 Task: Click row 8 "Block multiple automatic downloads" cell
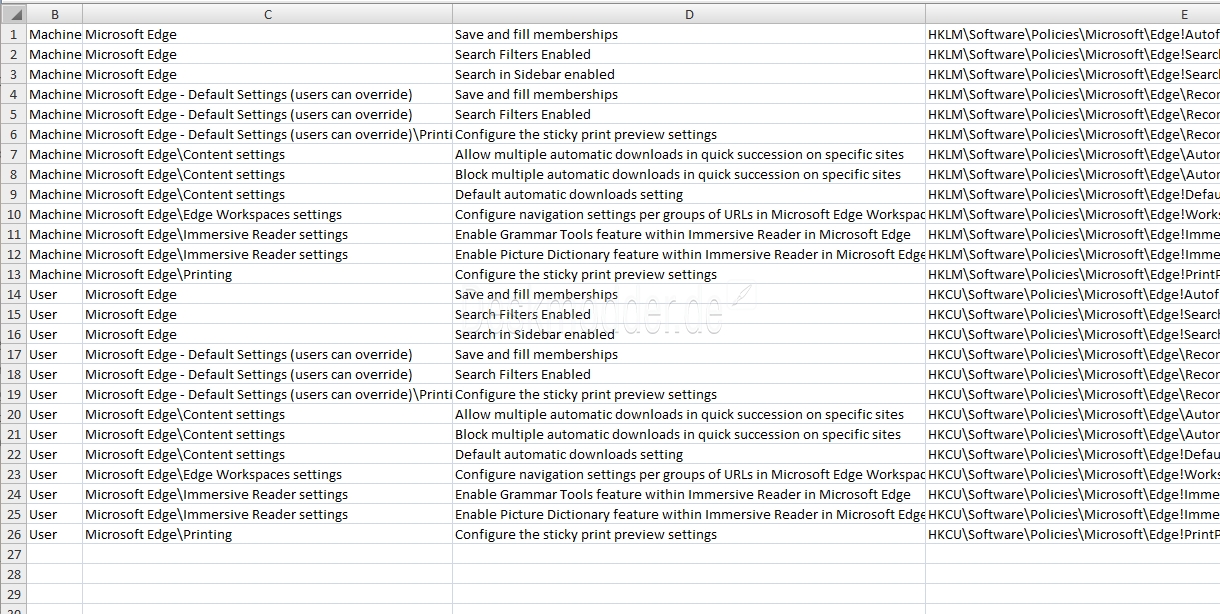click(689, 174)
